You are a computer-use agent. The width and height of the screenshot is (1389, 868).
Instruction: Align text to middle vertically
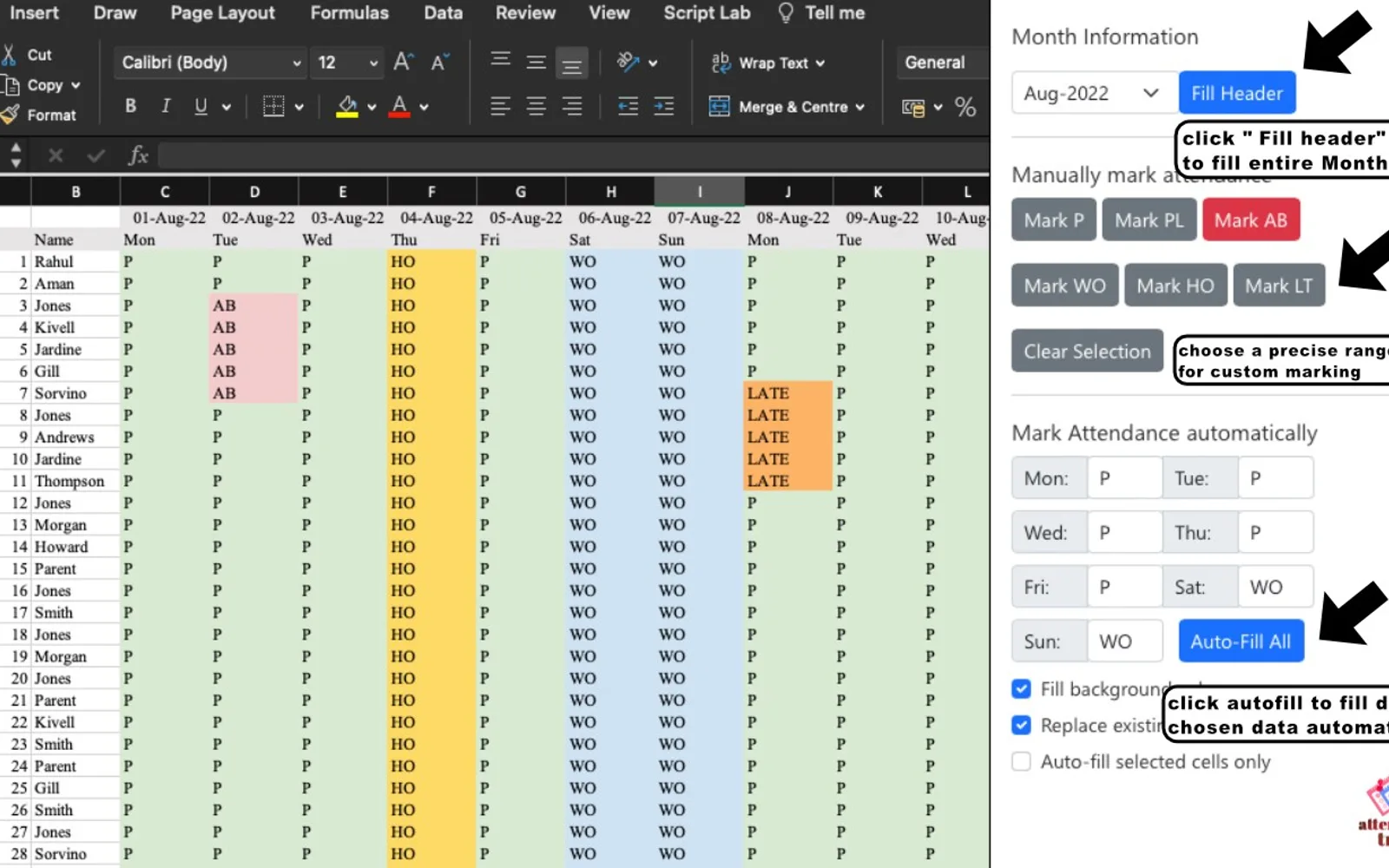pos(536,62)
